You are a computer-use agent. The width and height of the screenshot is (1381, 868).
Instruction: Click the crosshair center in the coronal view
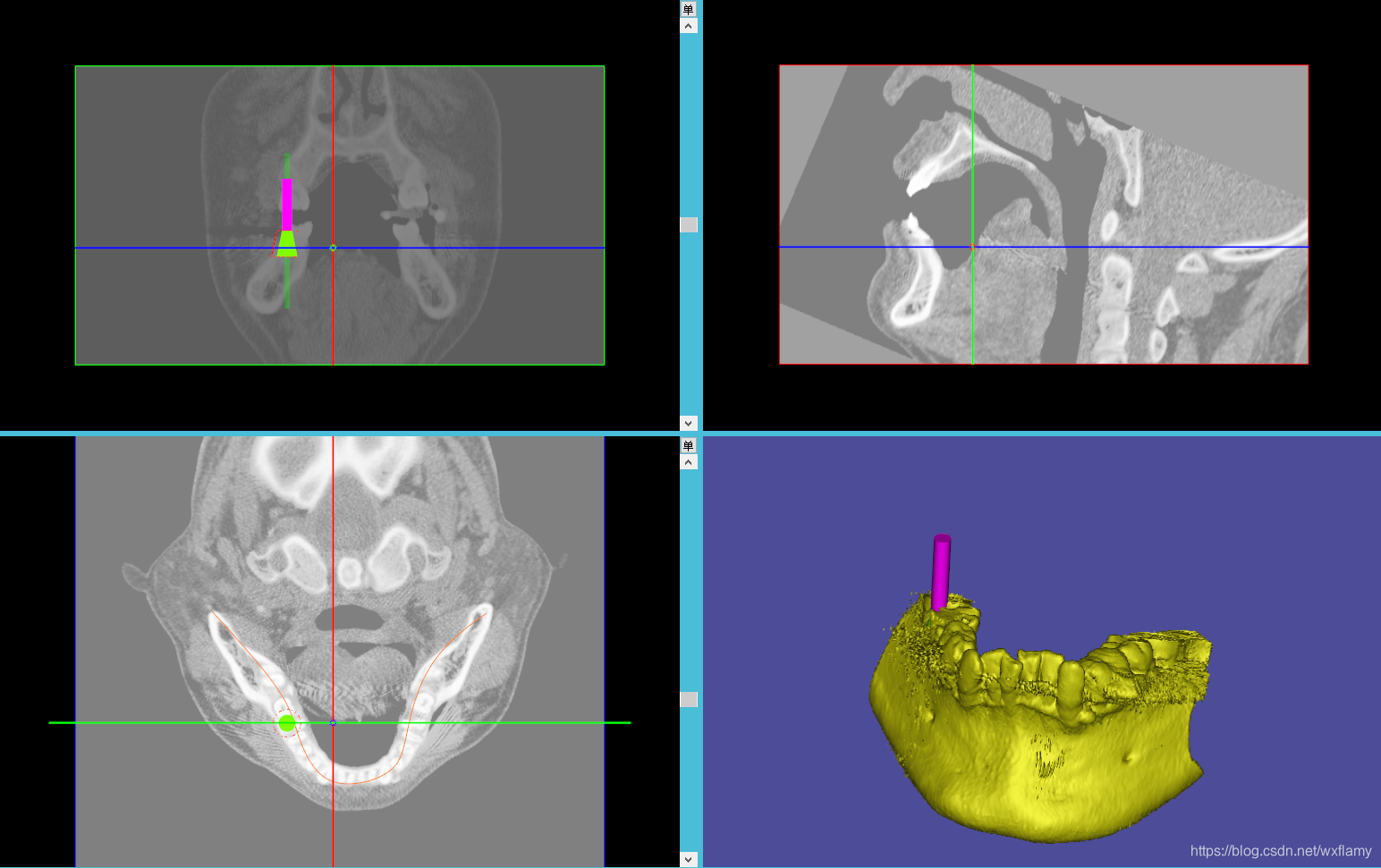(x=333, y=248)
